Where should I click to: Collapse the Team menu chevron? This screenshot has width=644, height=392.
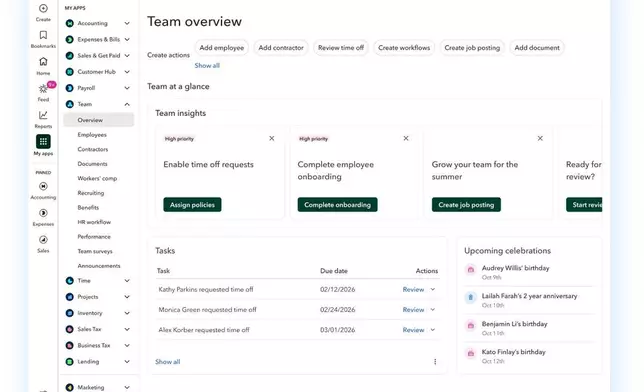[x=127, y=104]
